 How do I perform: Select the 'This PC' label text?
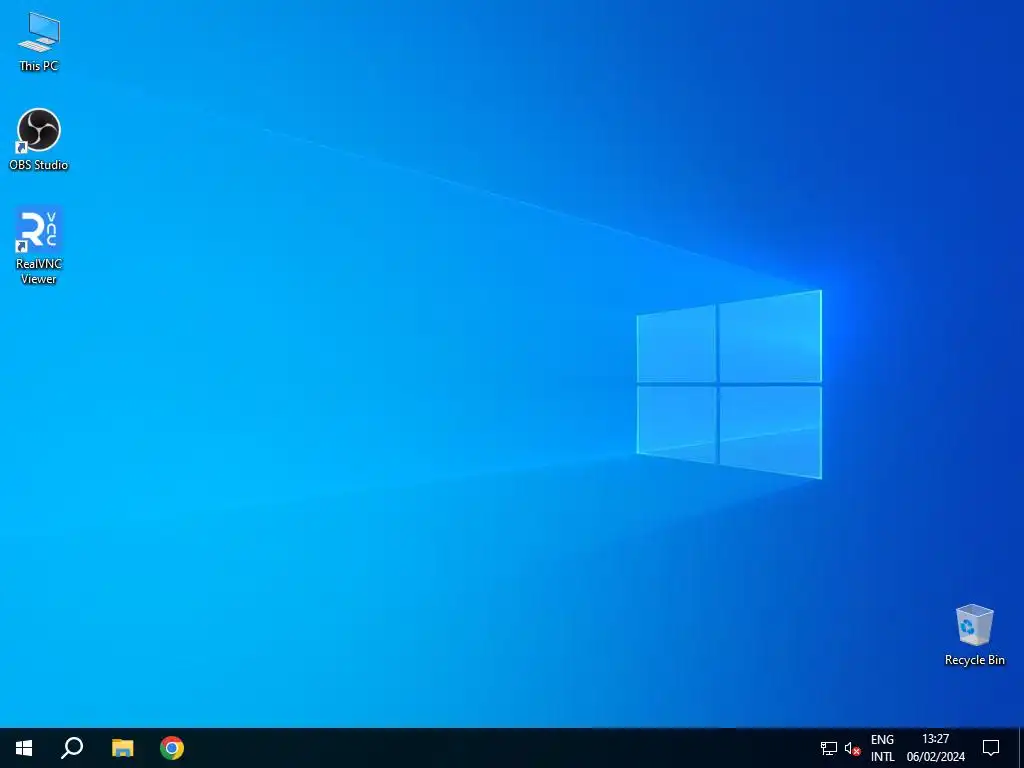point(39,66)
